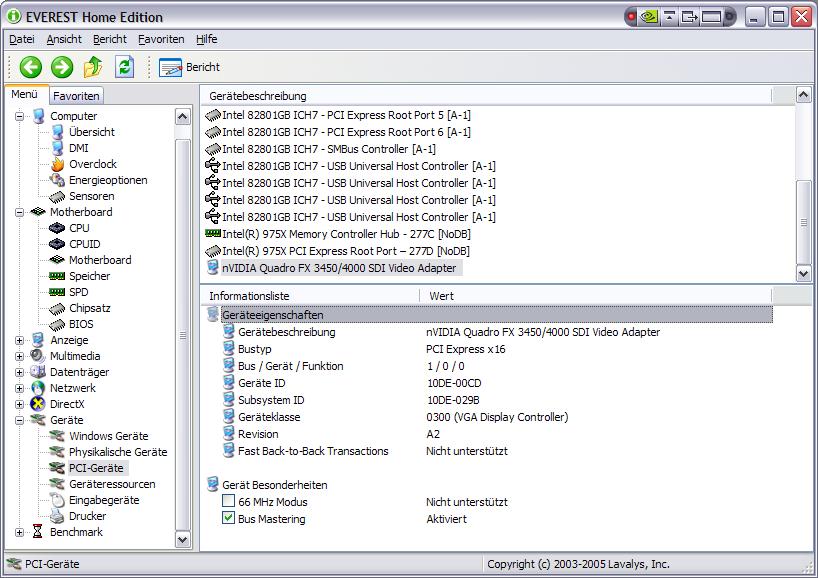Click the Refresh toolbar icon

(x=124, y=67)
